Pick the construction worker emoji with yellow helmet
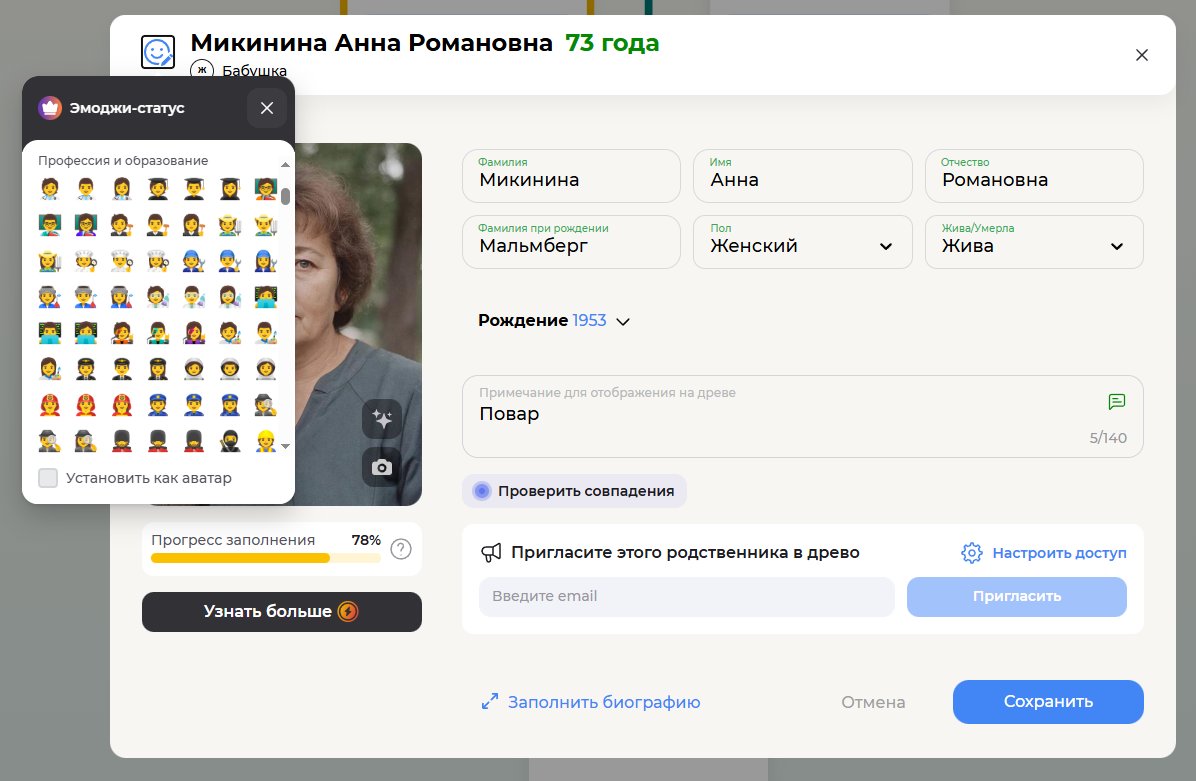The width and height of the screenshot is (1196, 781). click(x=265, y=439)
